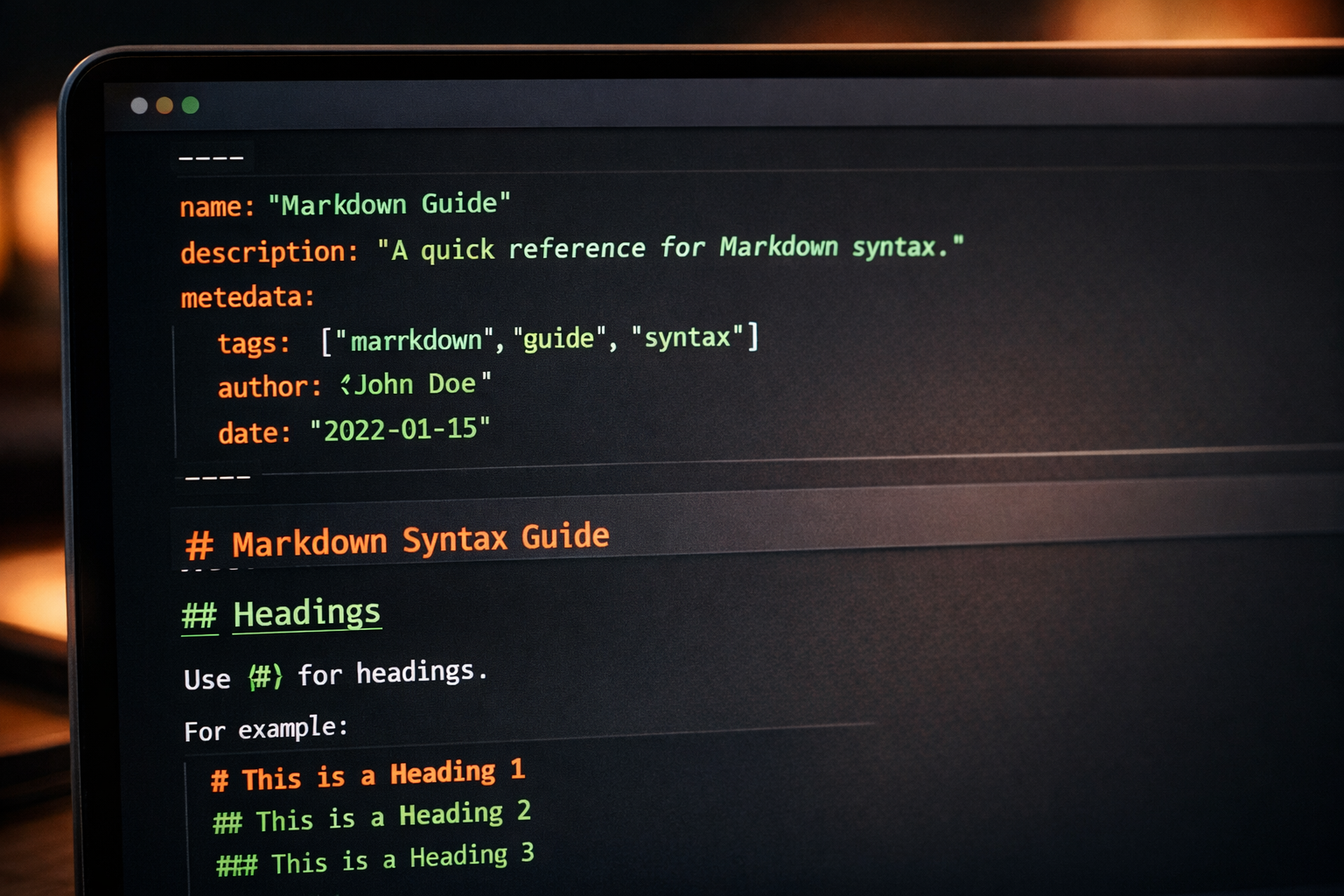Click the 'name:' key
The width and height of the screenshot is (1344, 896).
tap(217, 206)
